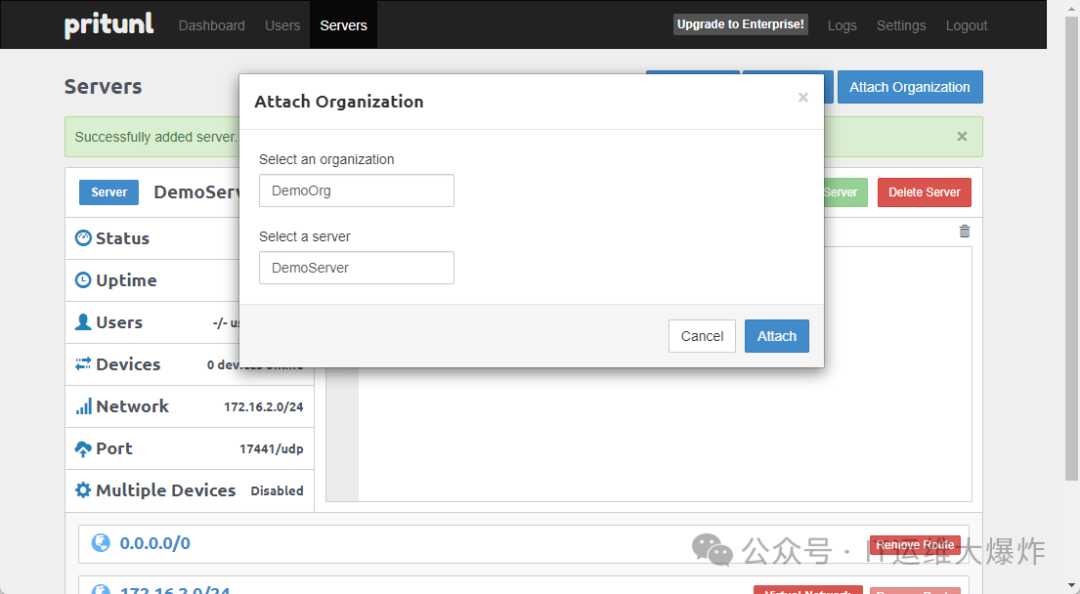Dismiss the success alert banner

click(x=961, y=137)
